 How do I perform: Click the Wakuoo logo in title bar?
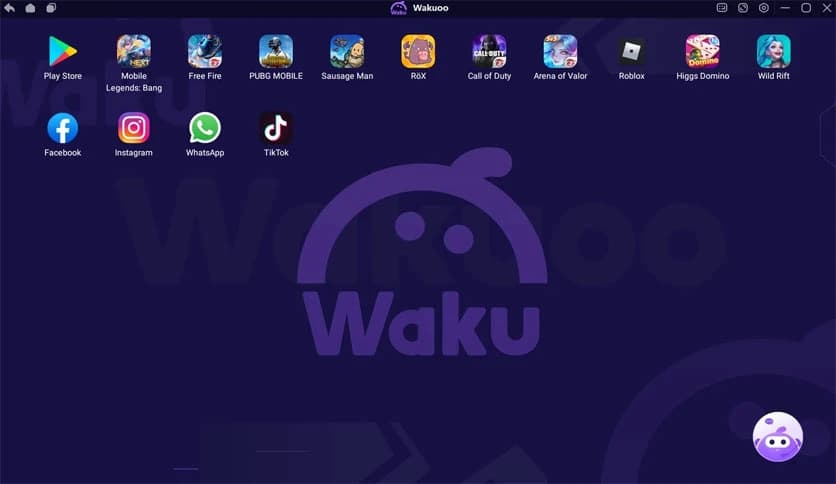[x=399, y=8]
